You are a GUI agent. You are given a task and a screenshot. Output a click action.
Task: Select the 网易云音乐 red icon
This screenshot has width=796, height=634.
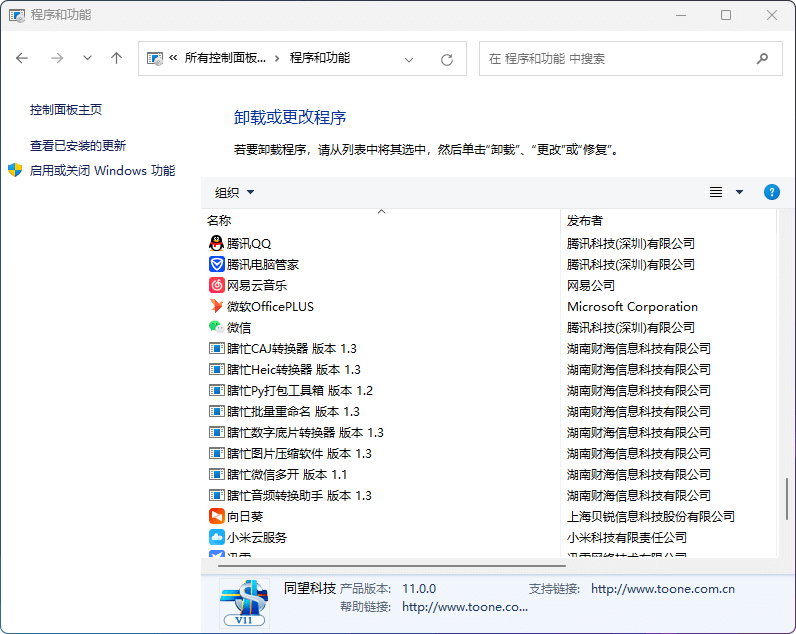coord(216,285)
